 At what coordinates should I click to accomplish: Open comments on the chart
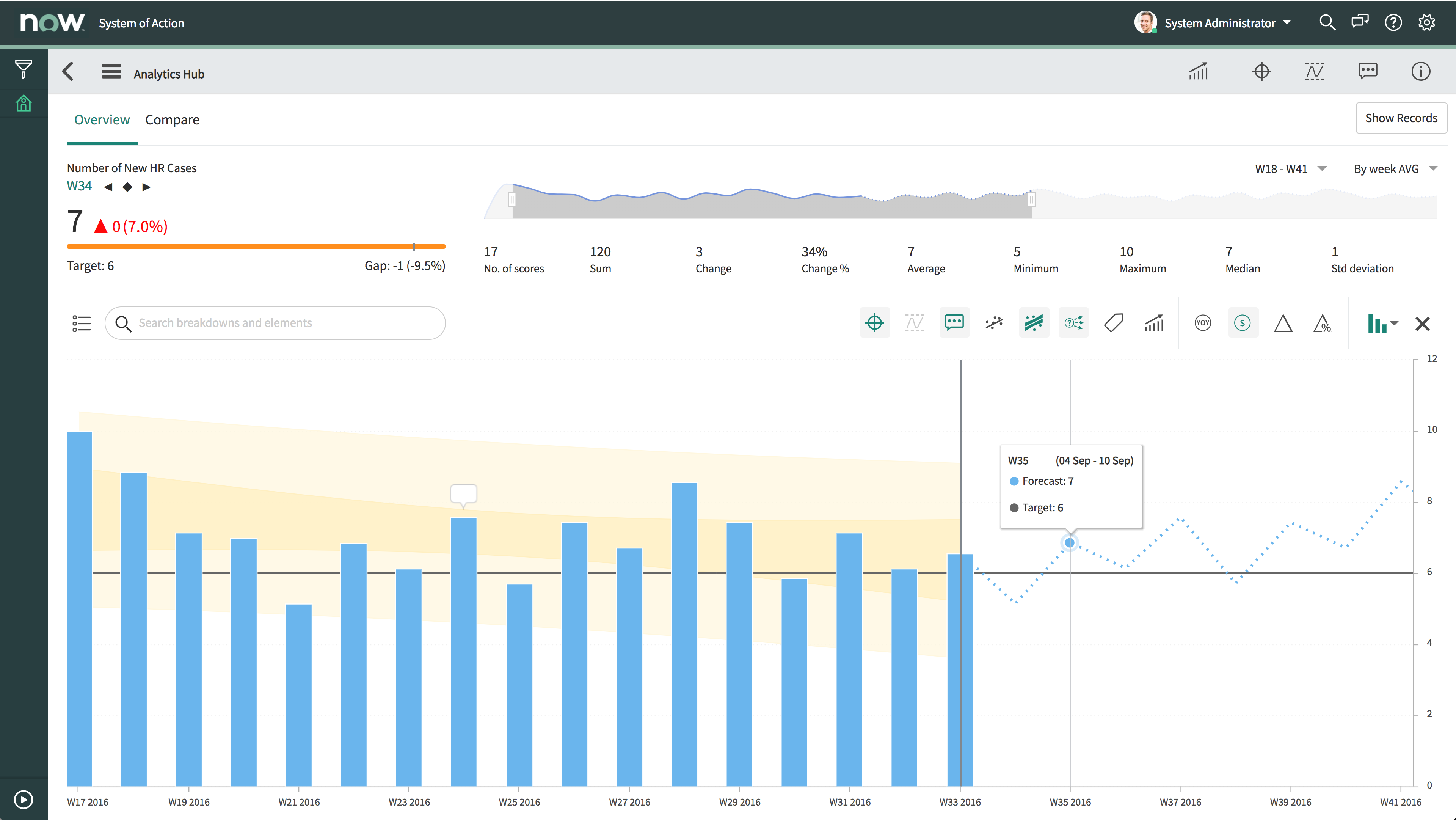955,322
